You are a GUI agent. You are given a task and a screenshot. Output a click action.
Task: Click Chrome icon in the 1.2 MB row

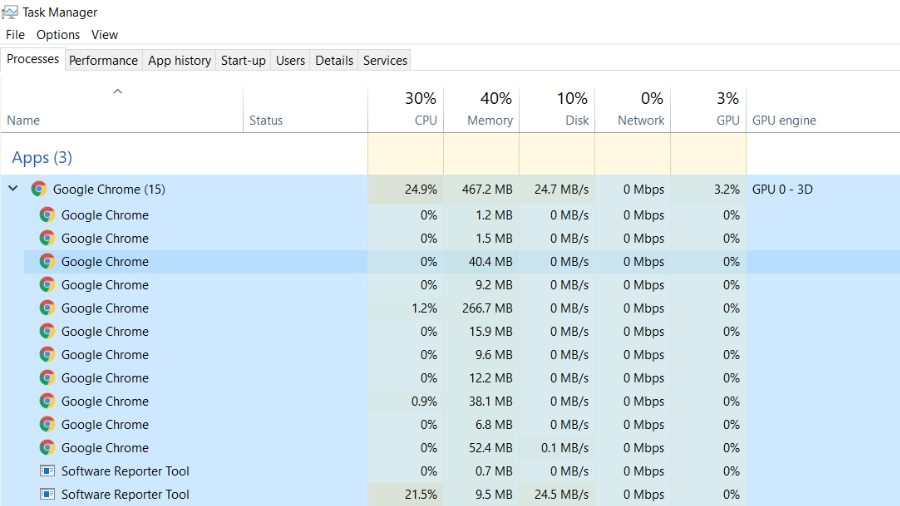[47, 215]
